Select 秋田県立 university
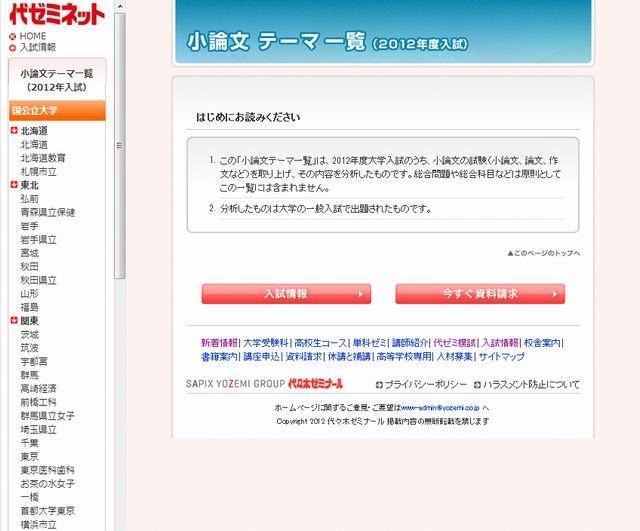 coord(38,280)
